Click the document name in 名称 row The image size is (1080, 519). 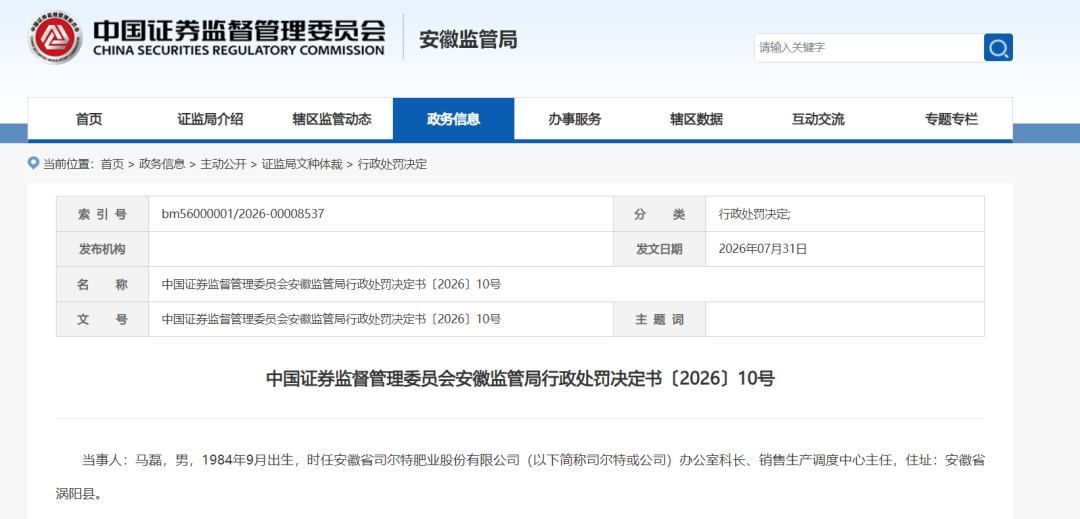tap(331, 284)
